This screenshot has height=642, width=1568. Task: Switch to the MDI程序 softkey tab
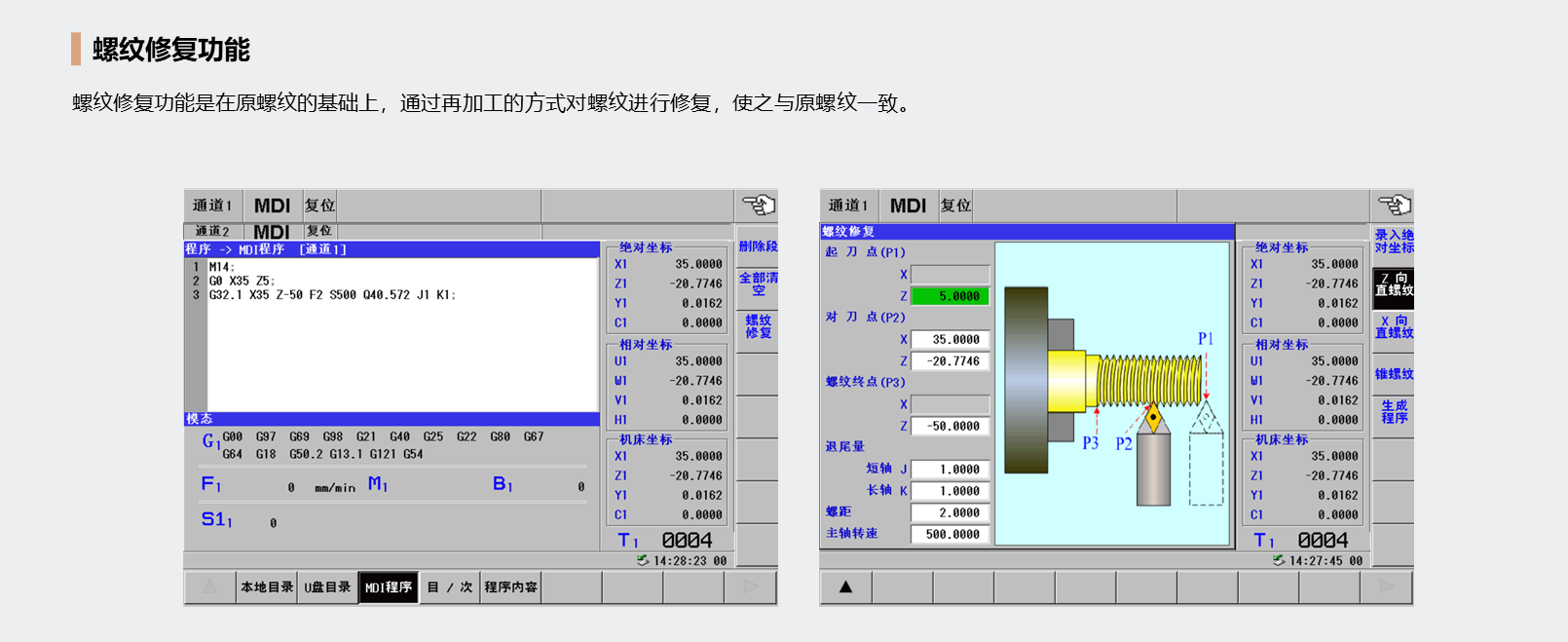[389, 587]
